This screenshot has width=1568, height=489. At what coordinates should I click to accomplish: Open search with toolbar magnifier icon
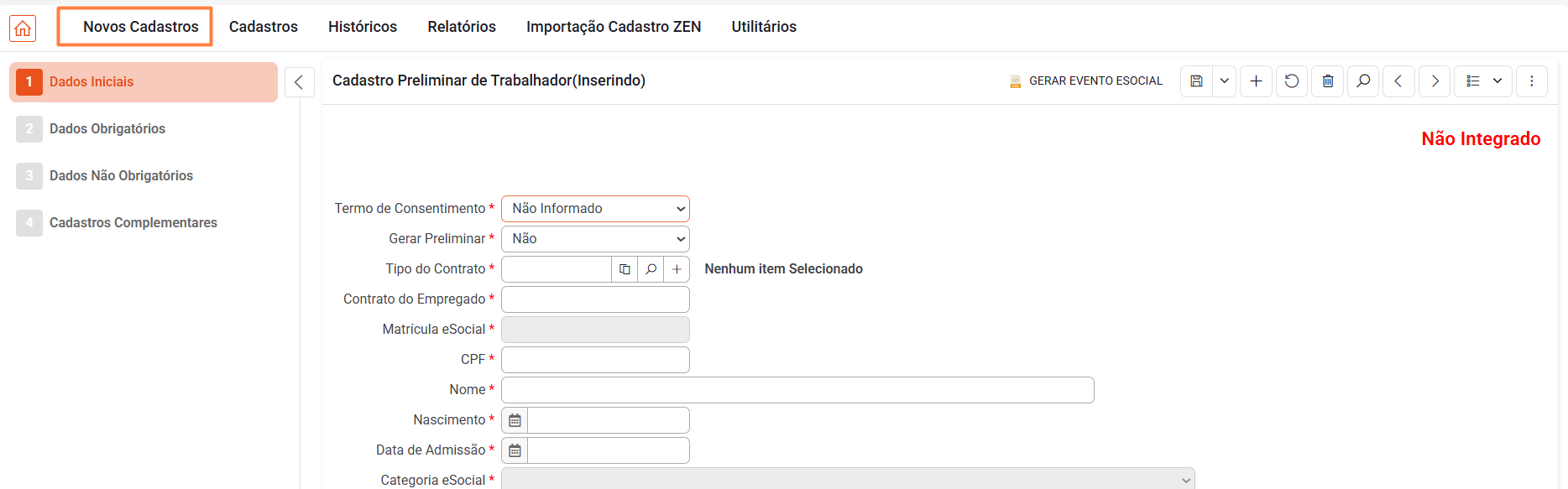click(1363, 81)
